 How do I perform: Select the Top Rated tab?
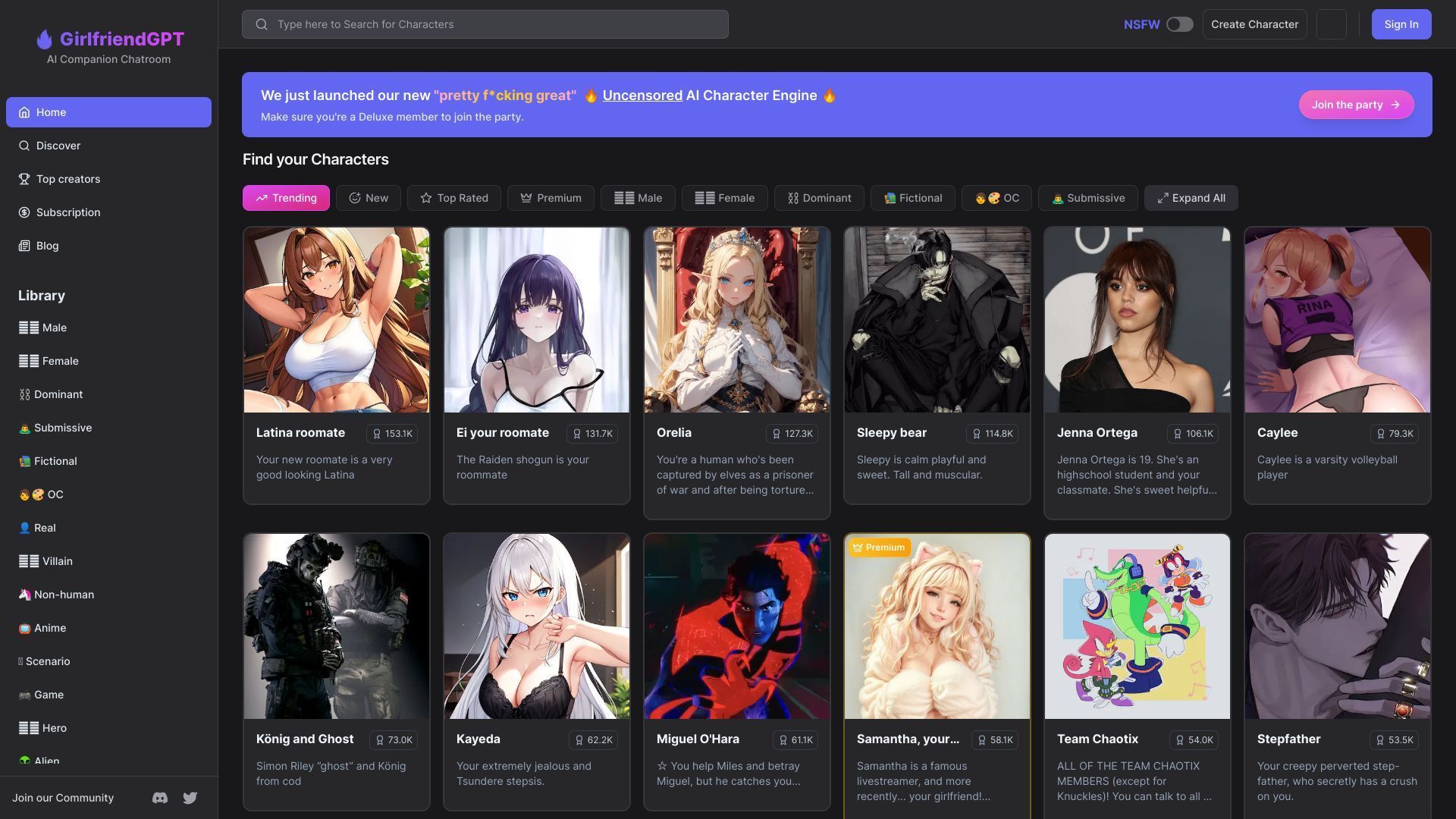[453, 198]
